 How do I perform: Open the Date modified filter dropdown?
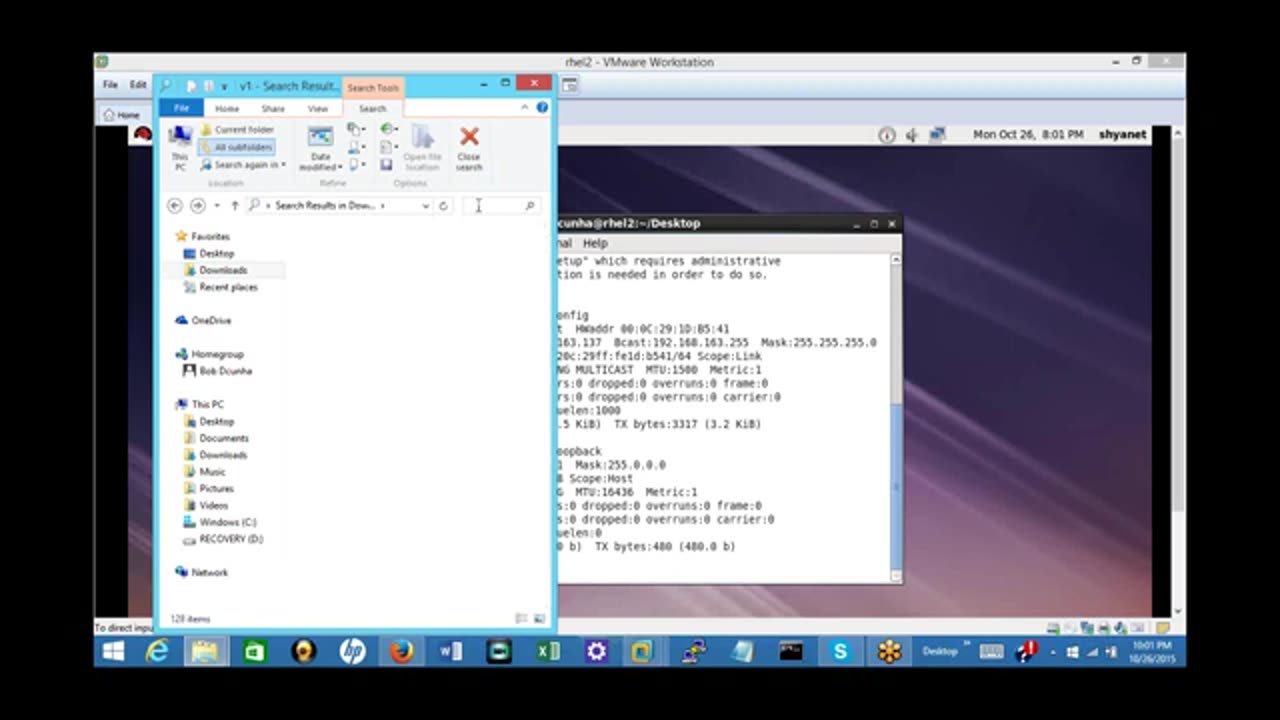click(321, 149)
